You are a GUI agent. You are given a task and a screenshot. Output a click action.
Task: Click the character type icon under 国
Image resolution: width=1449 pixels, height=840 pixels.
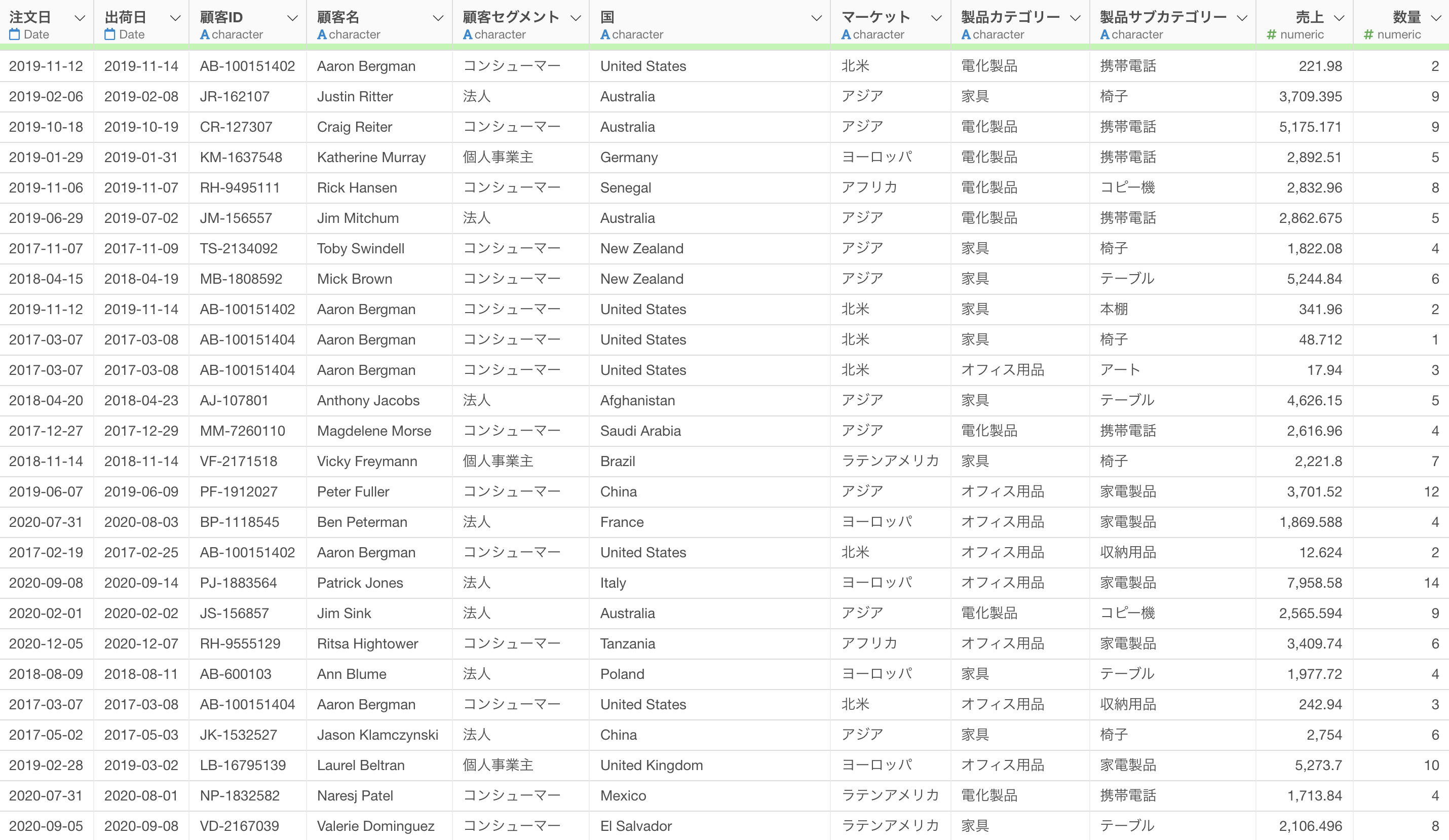[605, 34]
